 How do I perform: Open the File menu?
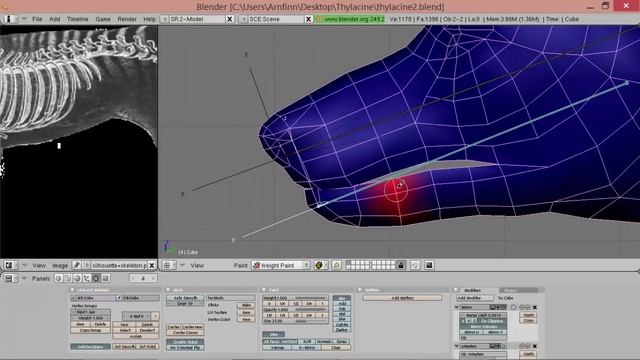pos(37,19)
